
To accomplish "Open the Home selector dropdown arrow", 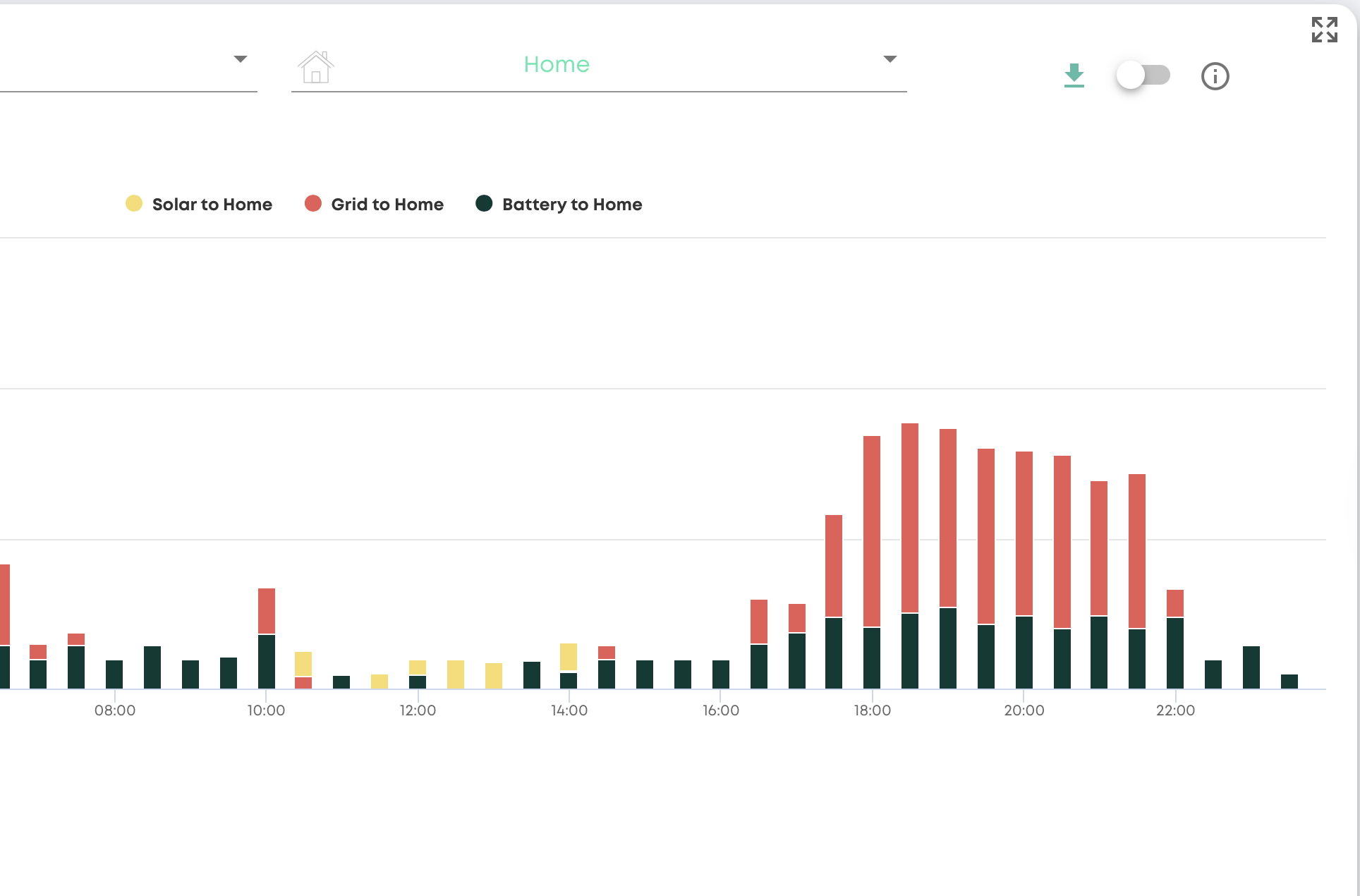I will click(x=890, y=59).
